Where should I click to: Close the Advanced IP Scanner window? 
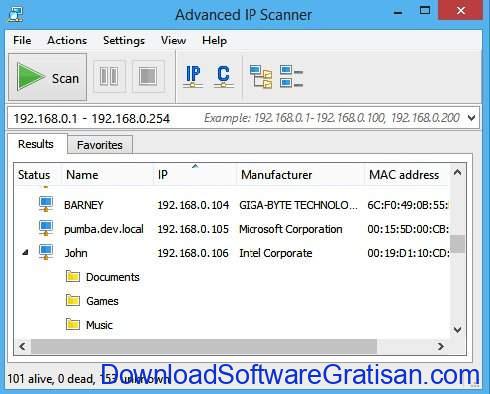(461, 11)
